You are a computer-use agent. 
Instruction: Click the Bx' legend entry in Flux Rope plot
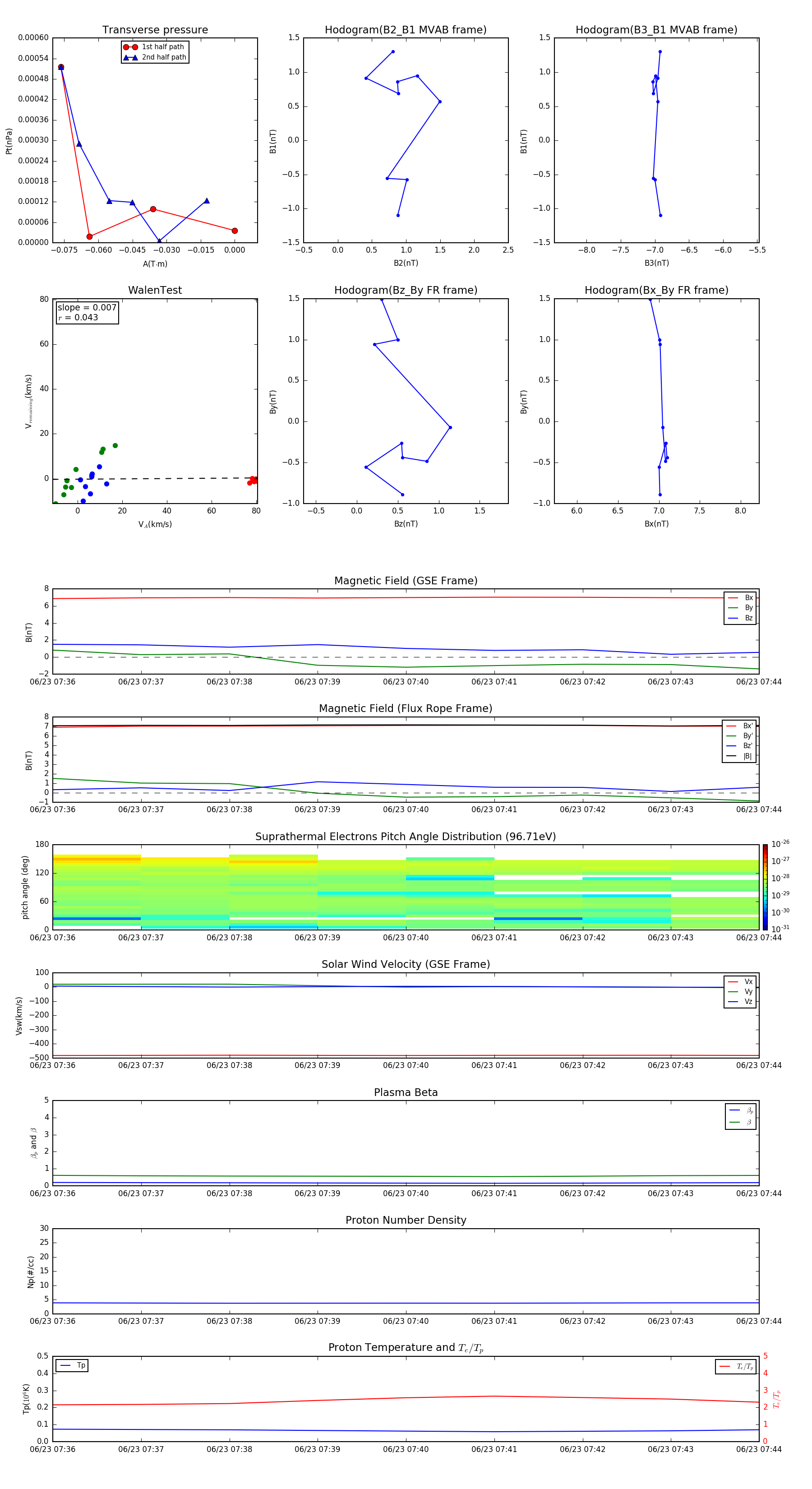tap(739, 726)
